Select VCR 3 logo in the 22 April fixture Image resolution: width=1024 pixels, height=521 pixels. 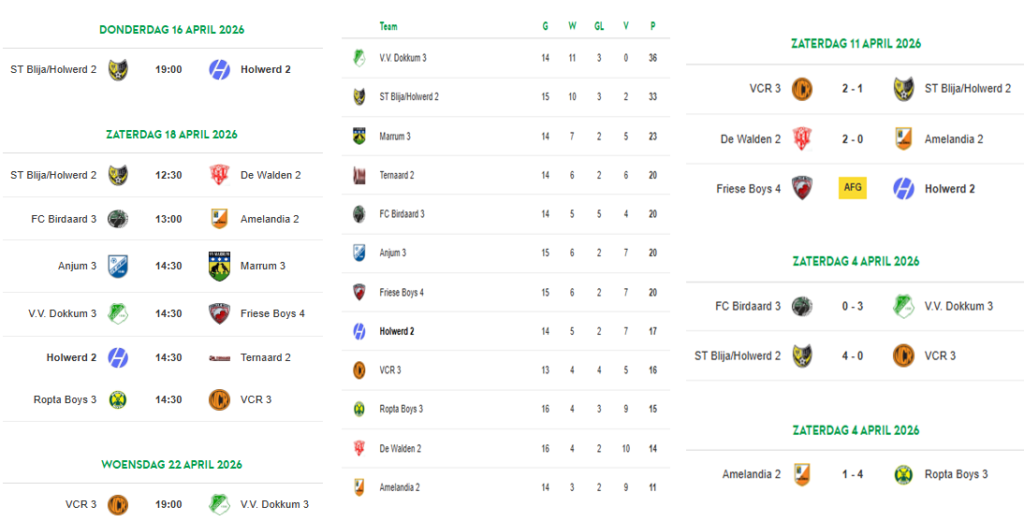(x=117, y=504)
